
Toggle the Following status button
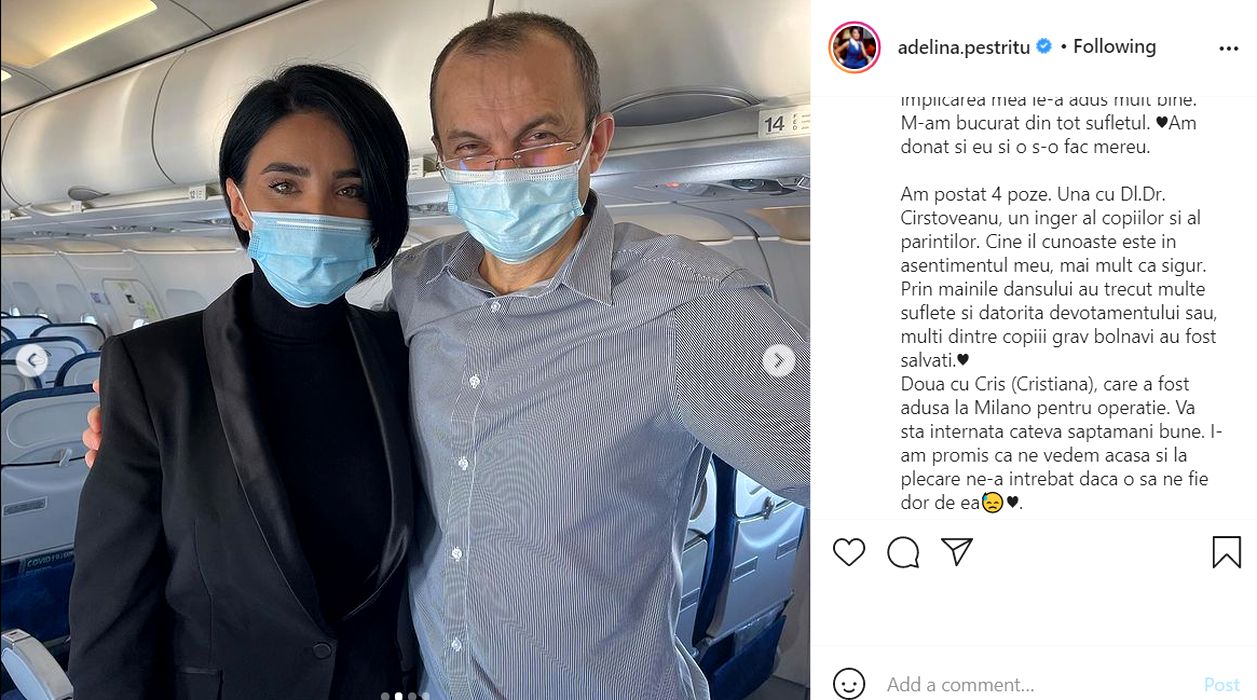click(x=1114, y=46)
